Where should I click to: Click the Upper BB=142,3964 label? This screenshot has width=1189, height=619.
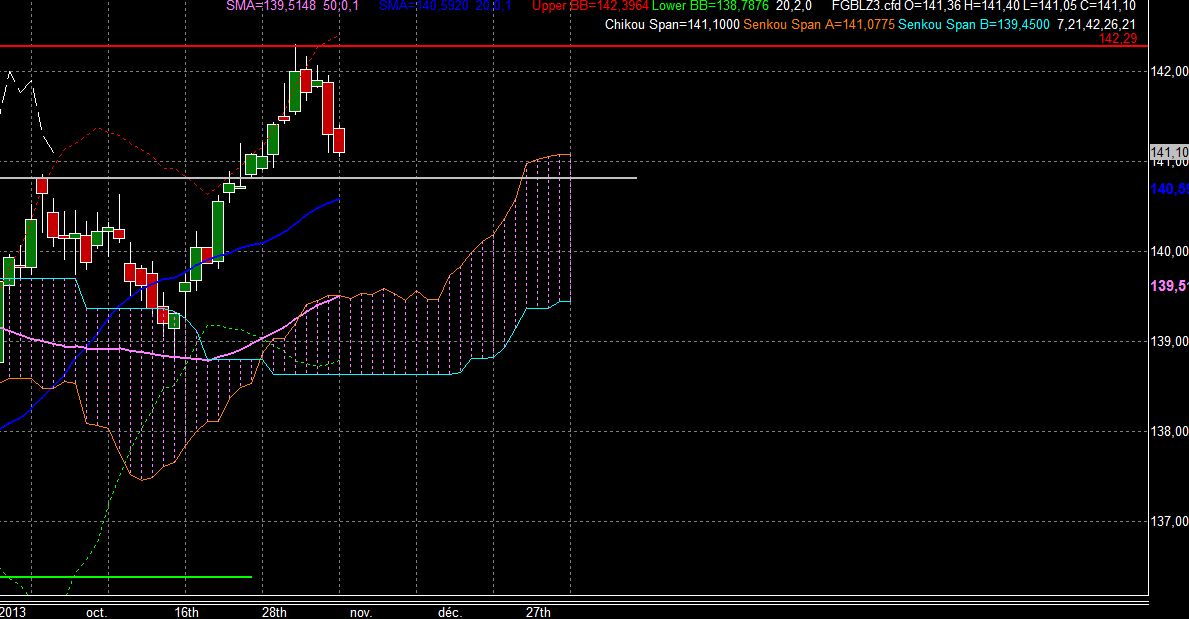(590, 5)
